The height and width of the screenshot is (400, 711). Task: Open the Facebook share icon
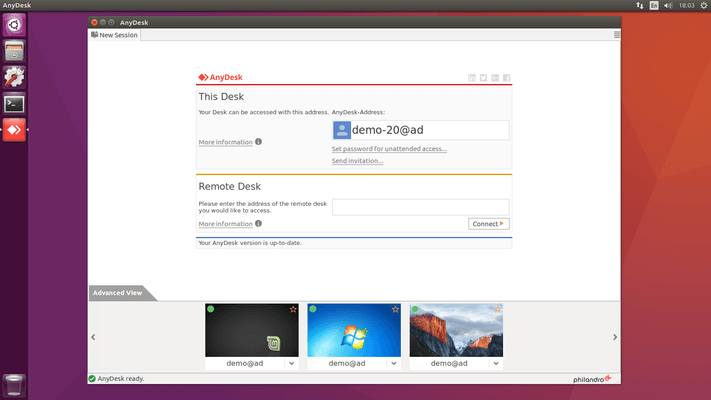click(x=506, y=78)
